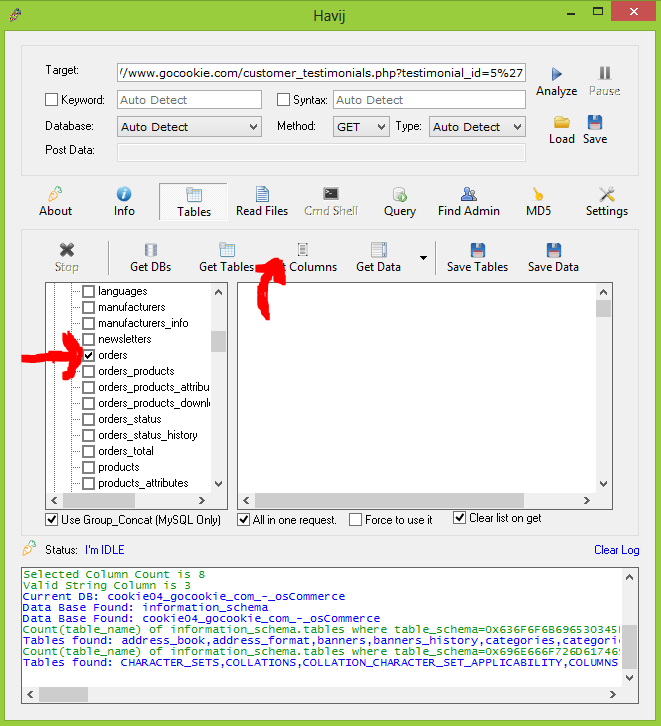
Task: Open the MD5 section
Action: [x=538, y=202]
